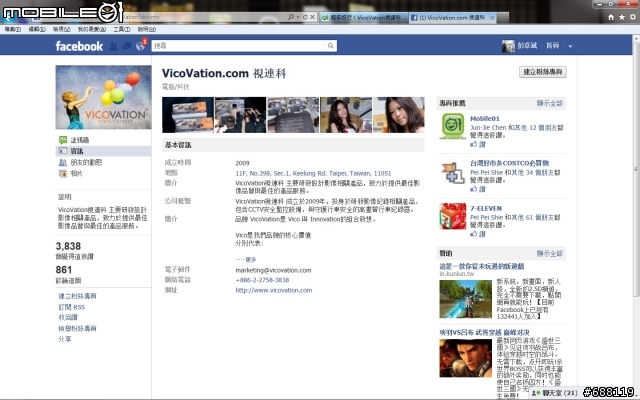Click the Mobile01 page name link
Screen dimensions: 640x400
(x=484, y=119)
